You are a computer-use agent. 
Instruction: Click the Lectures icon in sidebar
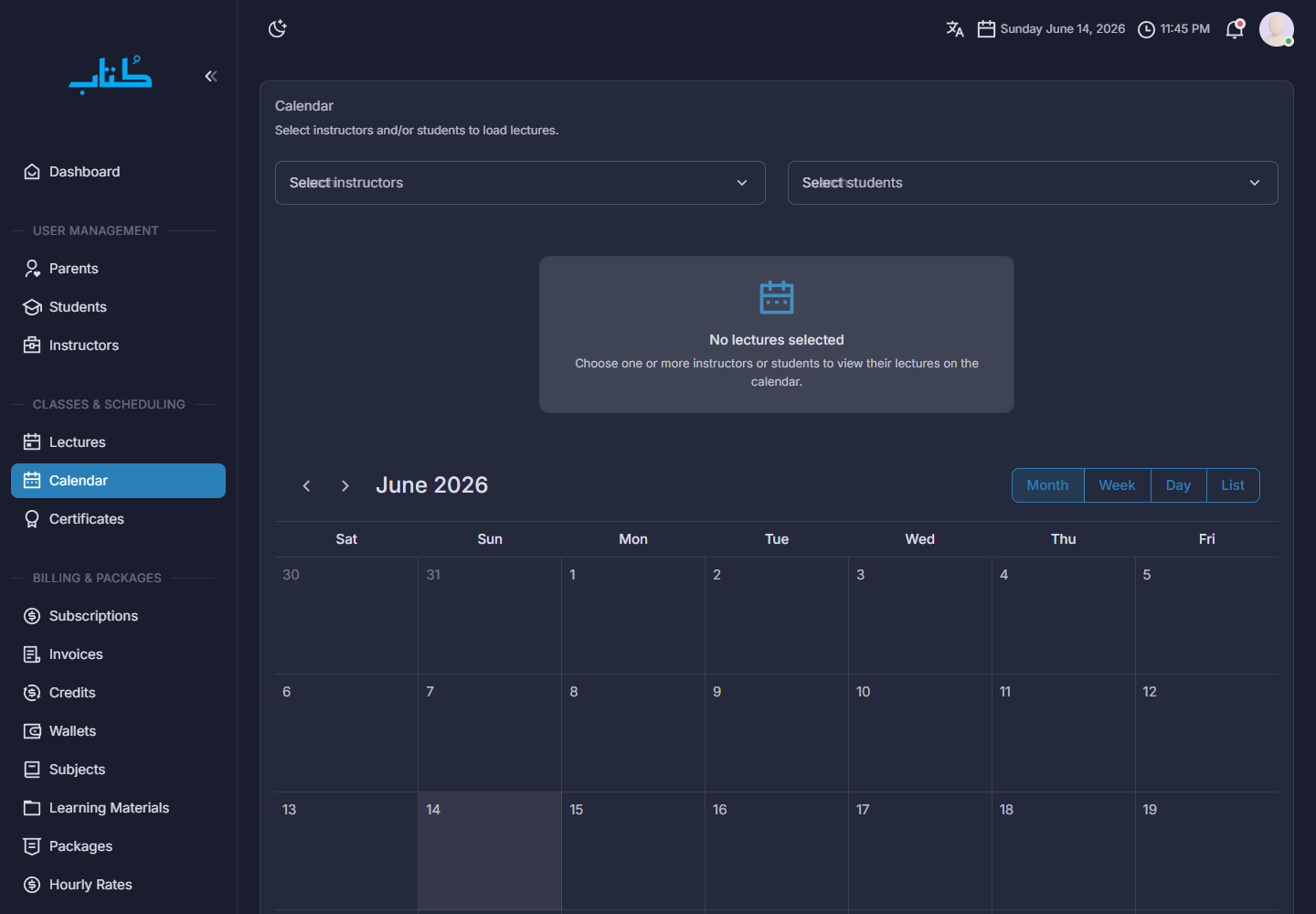(32, 442)
